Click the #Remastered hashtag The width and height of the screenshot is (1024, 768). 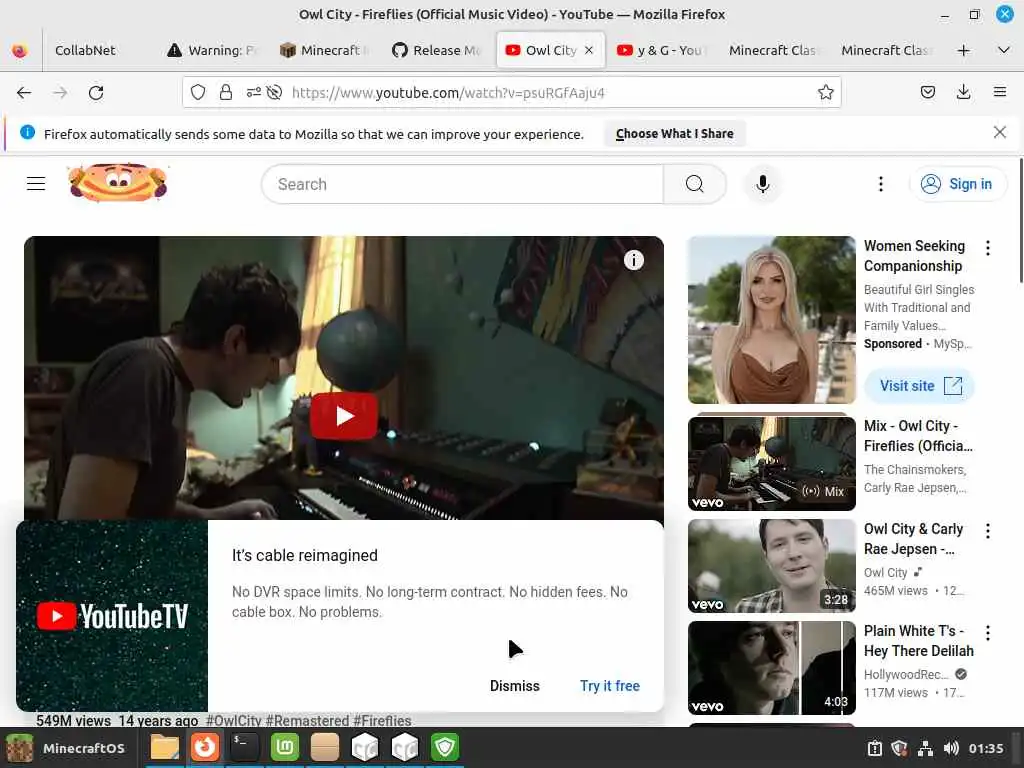(x=307, y=720)
